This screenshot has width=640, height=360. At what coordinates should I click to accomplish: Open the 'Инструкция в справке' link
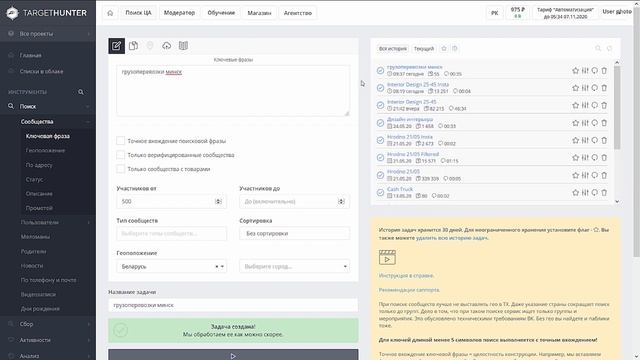[406, 276]
